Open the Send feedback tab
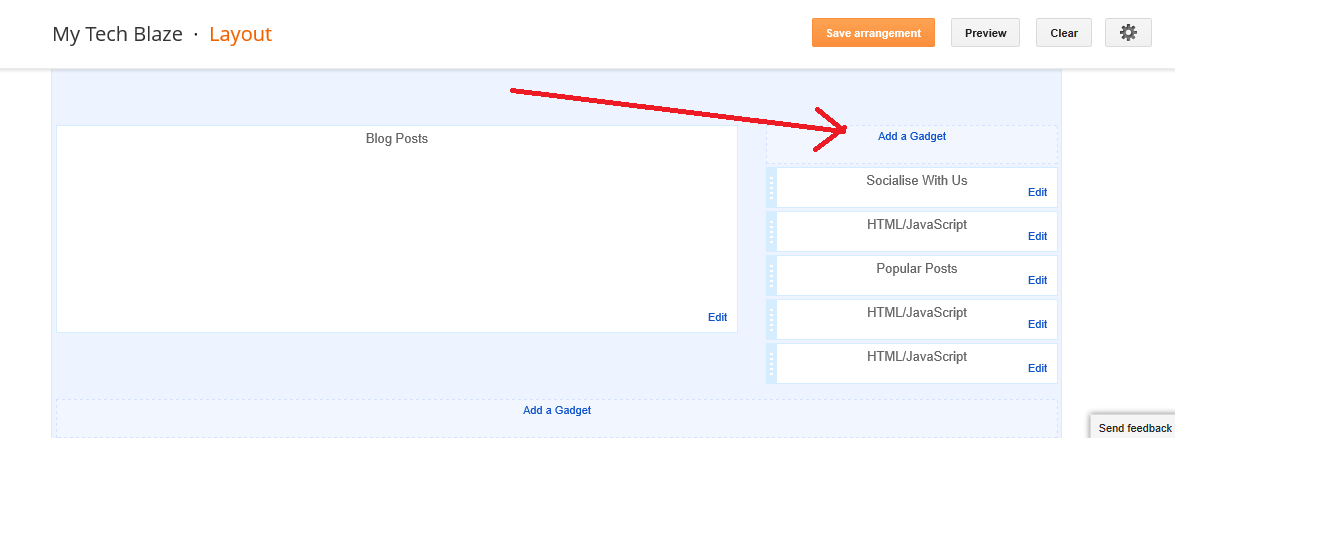 coord(1134,428)
